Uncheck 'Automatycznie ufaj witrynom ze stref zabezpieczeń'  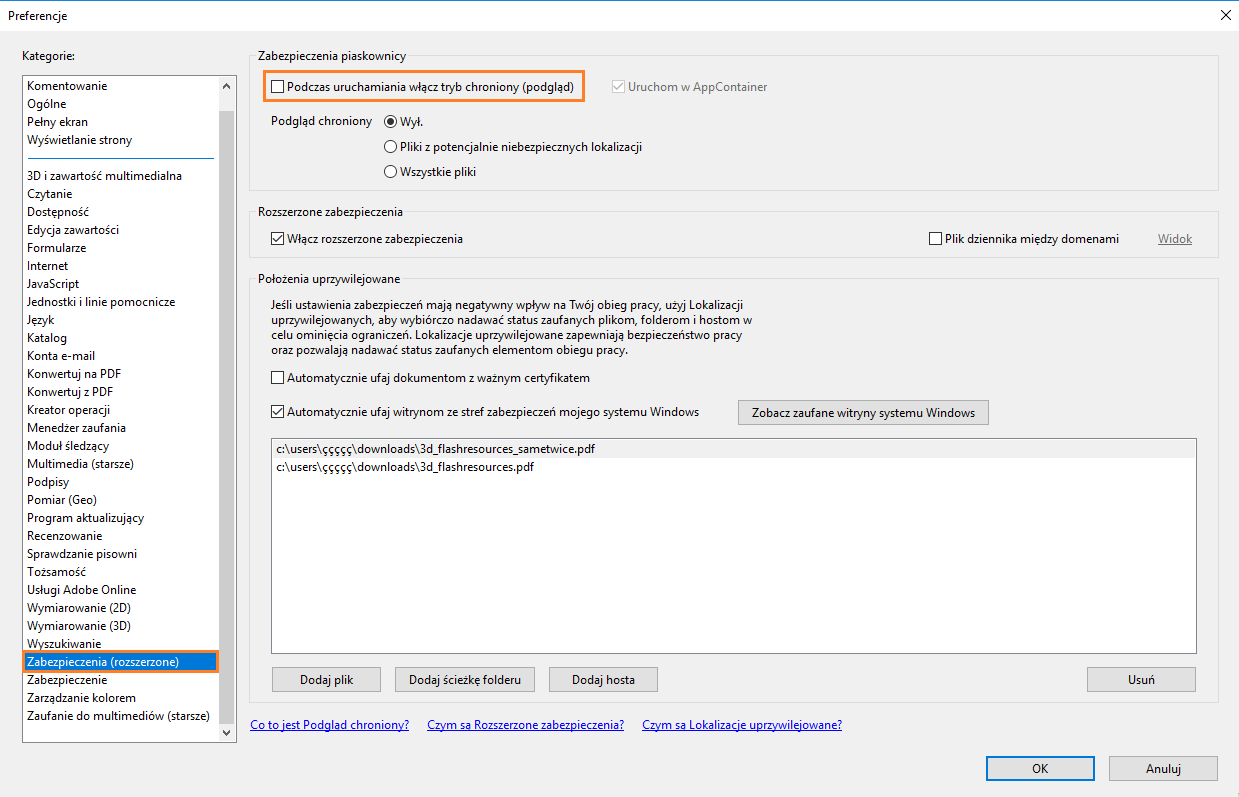tap(278, 411)
